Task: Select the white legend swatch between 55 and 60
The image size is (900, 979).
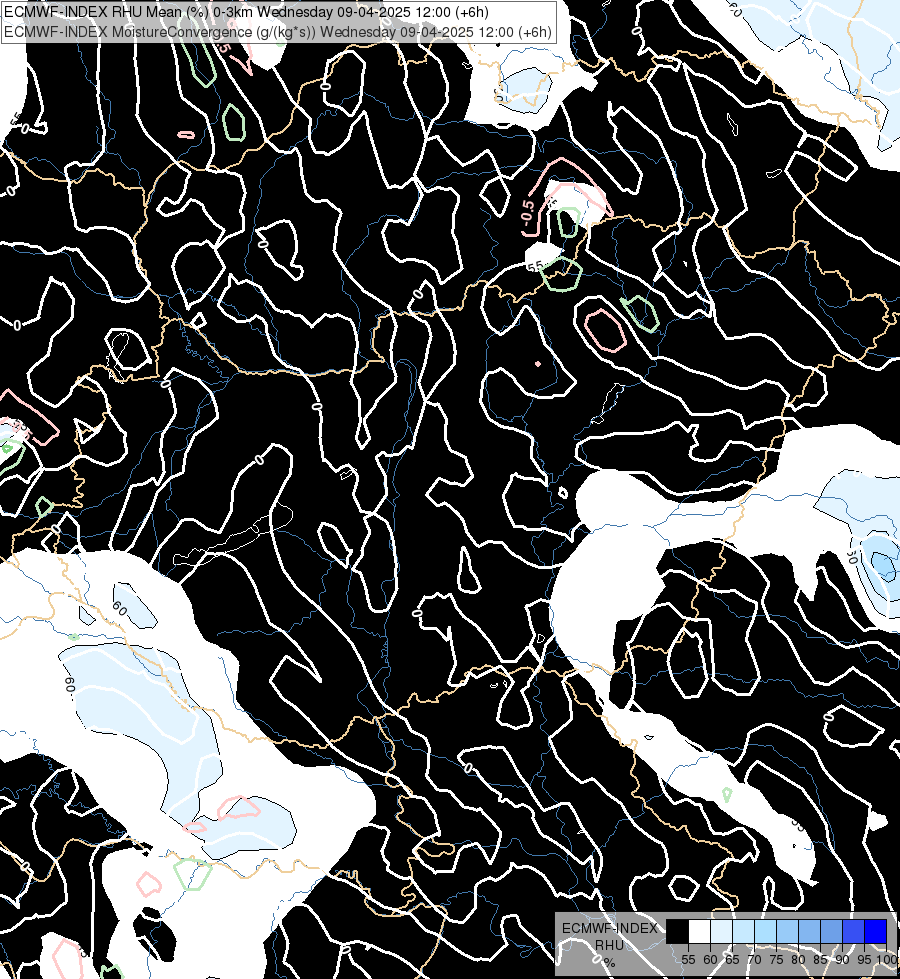Action: [x=699, y=932]
